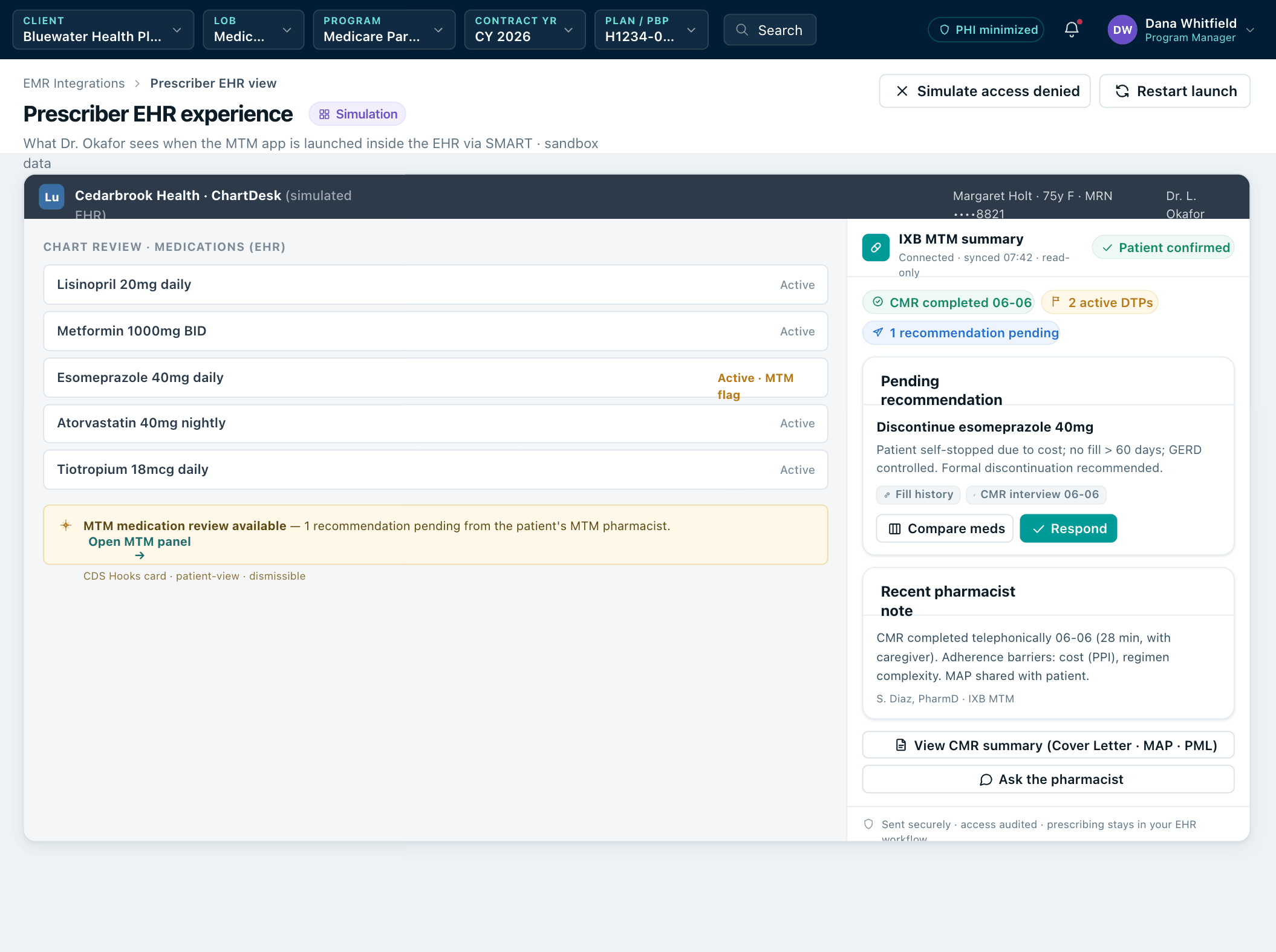The height and width of the screenshot is (952, 1276).
Task: Open the Program Medicare dropdown
Action: click(x=384, y=30)
